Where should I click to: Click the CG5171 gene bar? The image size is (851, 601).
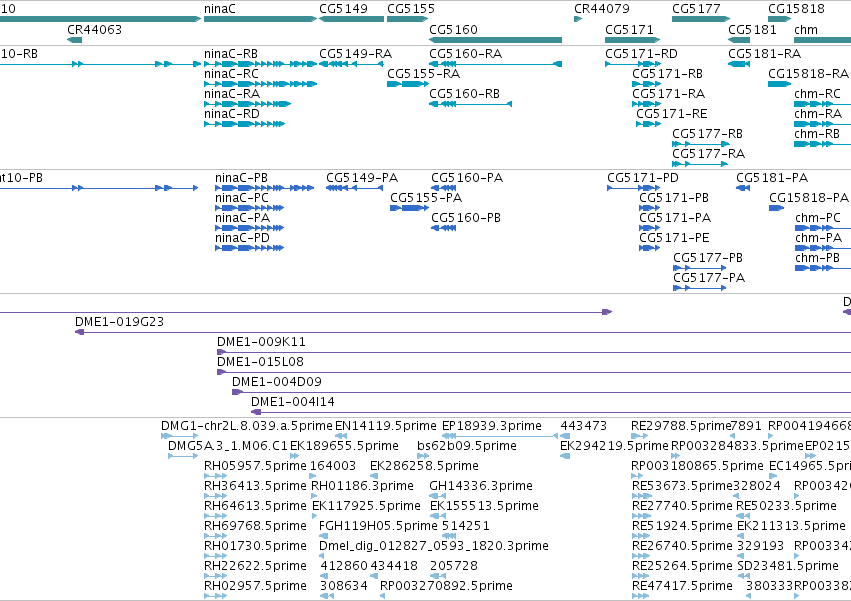[x=633, y=40]
